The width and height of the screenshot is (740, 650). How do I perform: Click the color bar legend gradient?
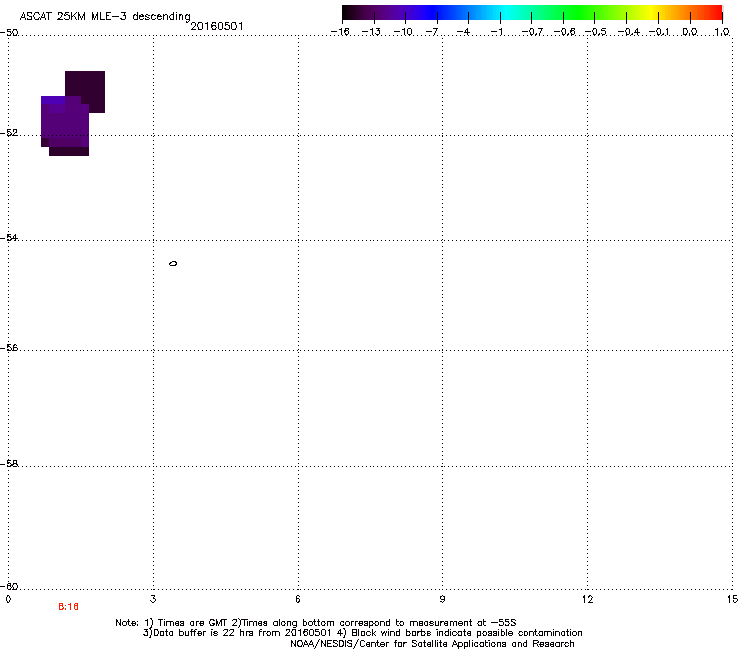point(532,13)
